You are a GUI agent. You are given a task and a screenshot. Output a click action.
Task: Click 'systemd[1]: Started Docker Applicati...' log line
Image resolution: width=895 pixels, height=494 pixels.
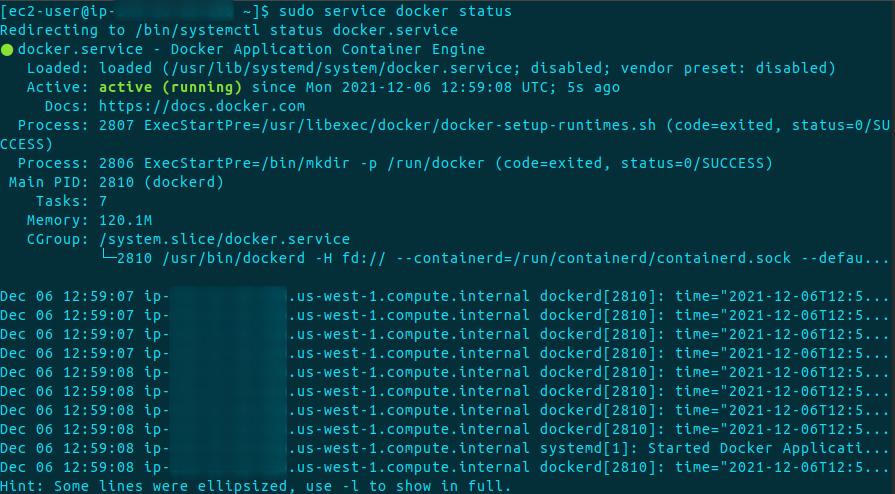[445, 448]
